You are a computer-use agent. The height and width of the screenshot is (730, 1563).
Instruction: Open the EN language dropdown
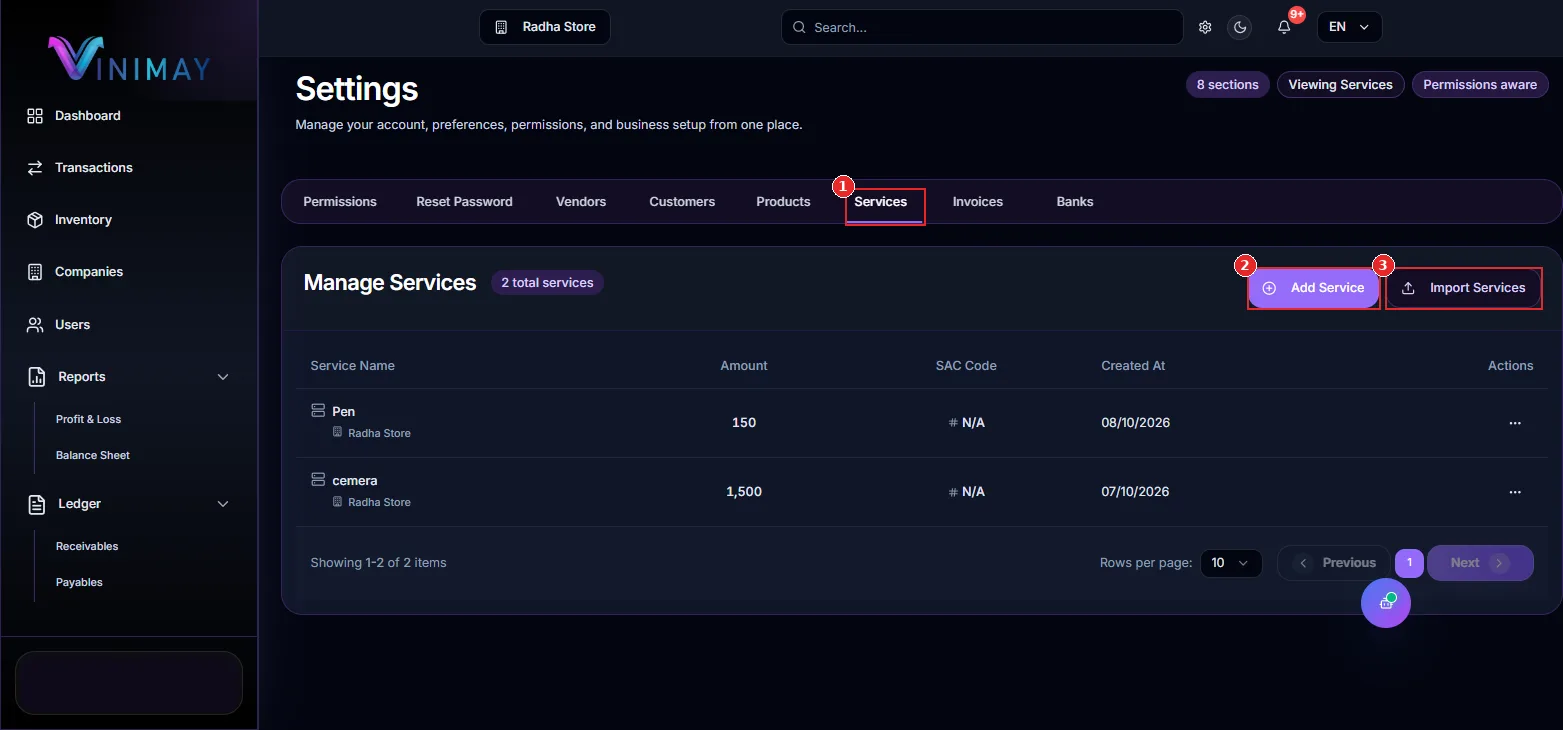pos(1350,27)
